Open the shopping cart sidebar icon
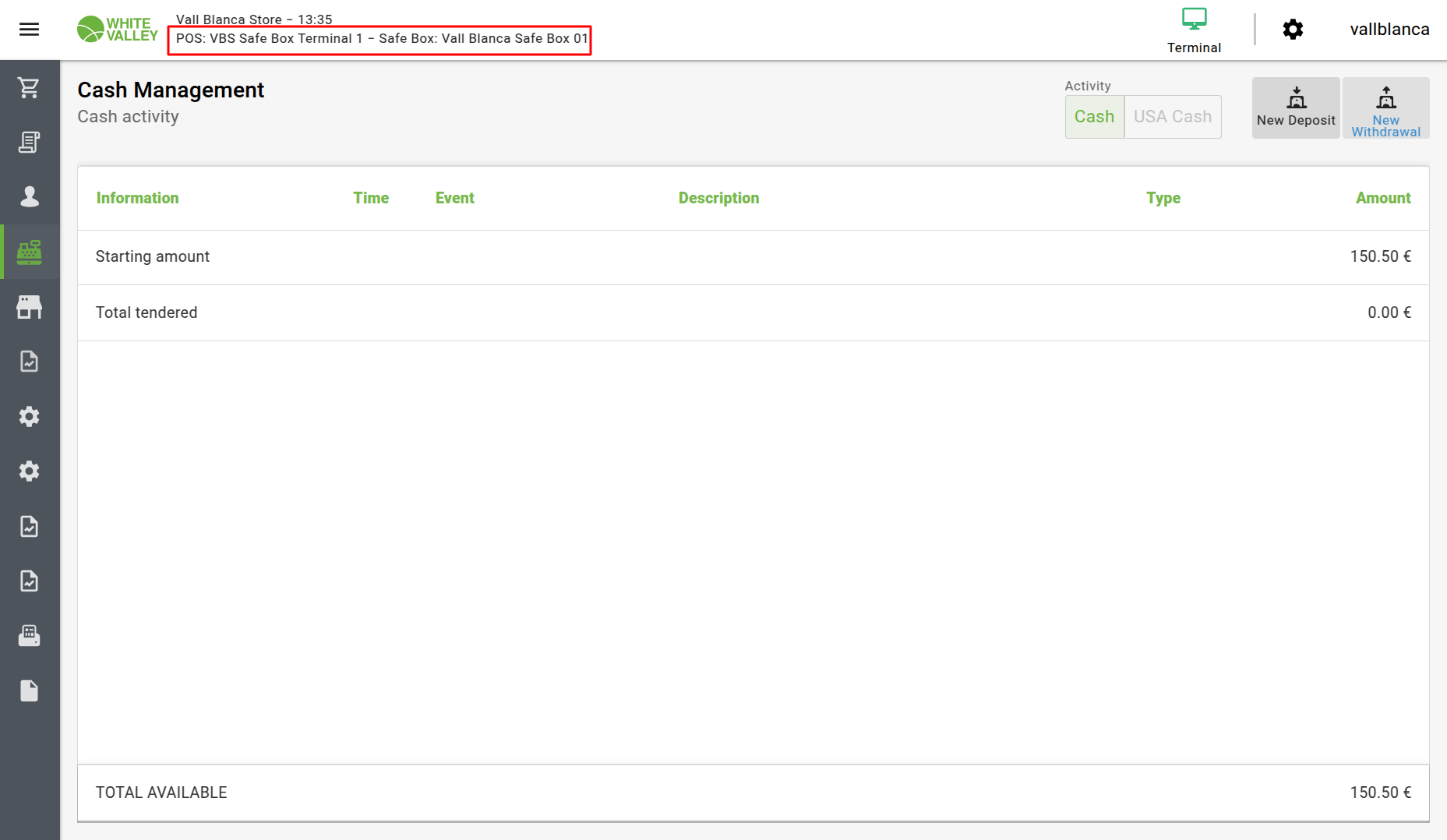Screen dimensions: 1447x840 [x=29, y=88]
